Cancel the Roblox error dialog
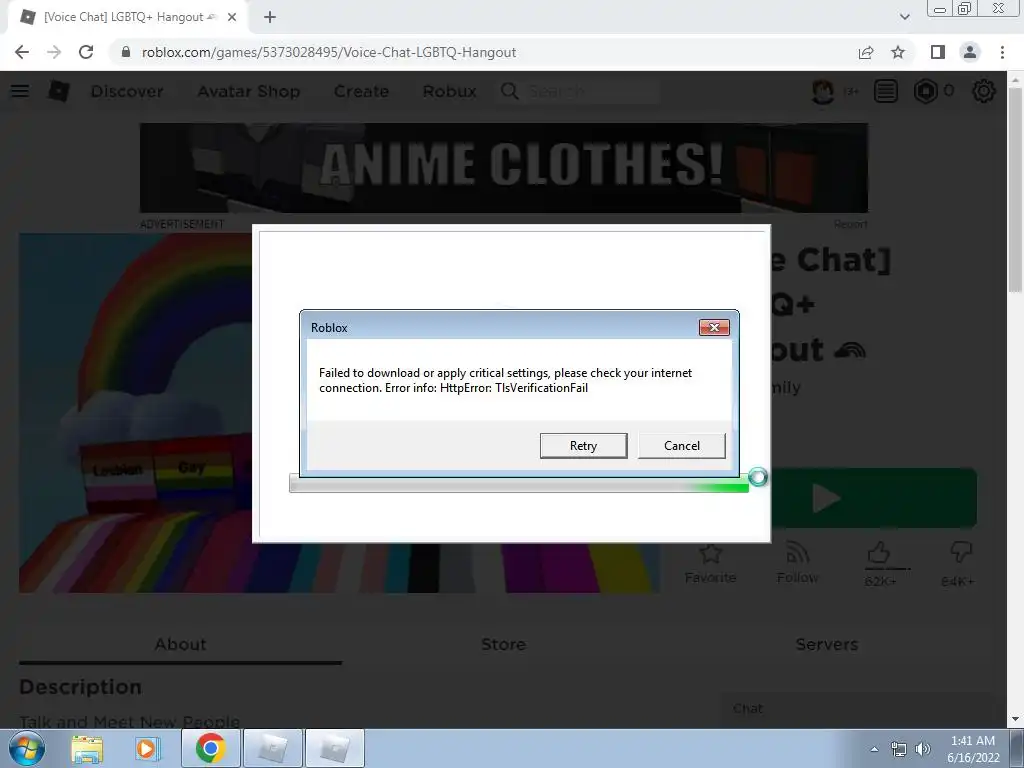 tap(681, 445)
